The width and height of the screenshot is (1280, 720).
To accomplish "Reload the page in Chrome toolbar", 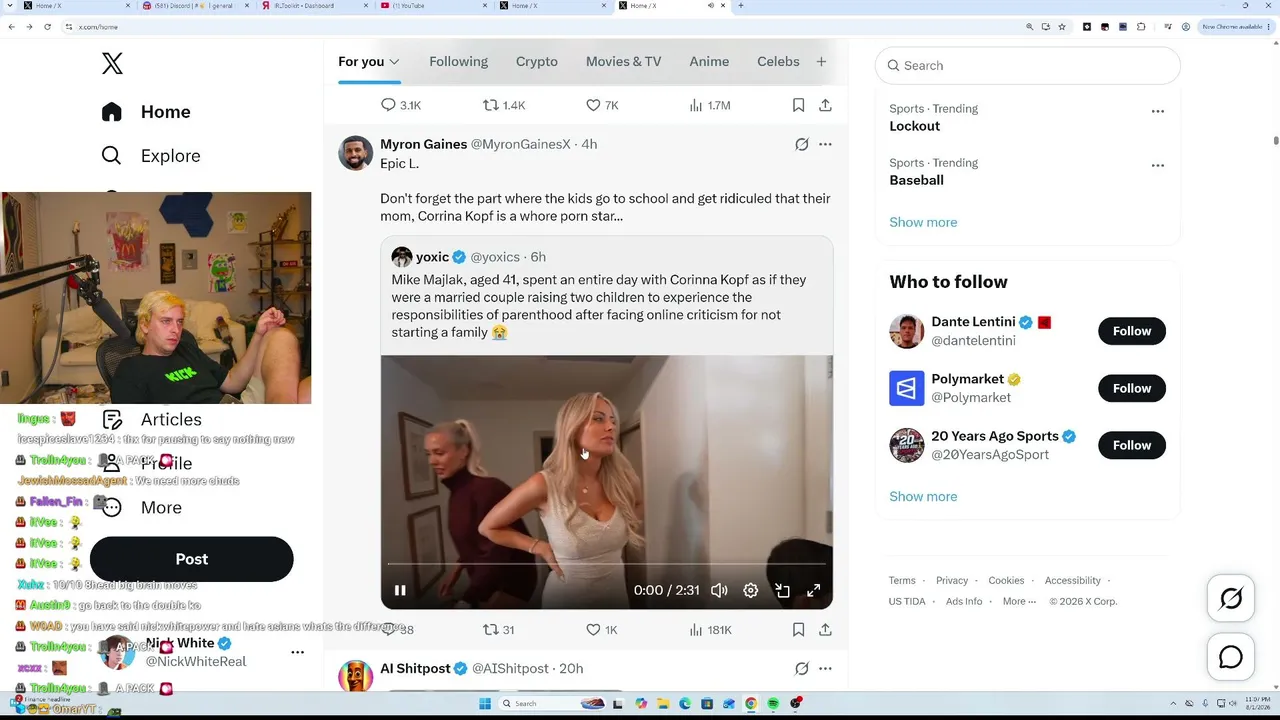I will coord(47,27).
